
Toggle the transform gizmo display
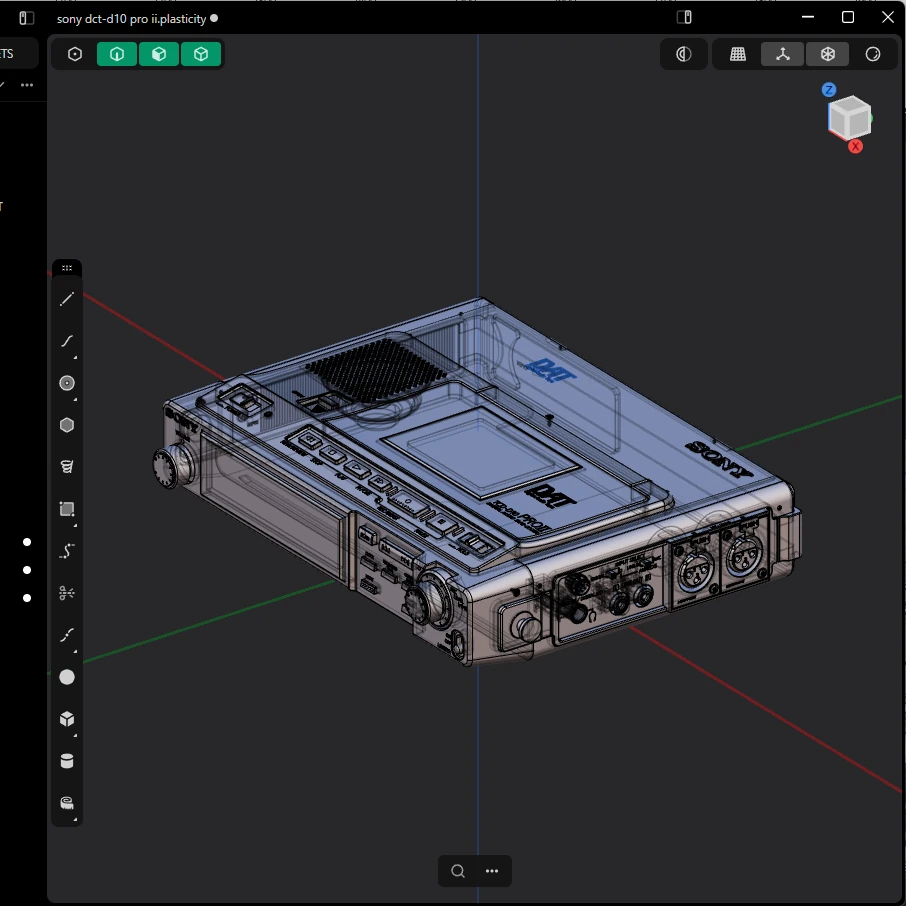(782, 54)
